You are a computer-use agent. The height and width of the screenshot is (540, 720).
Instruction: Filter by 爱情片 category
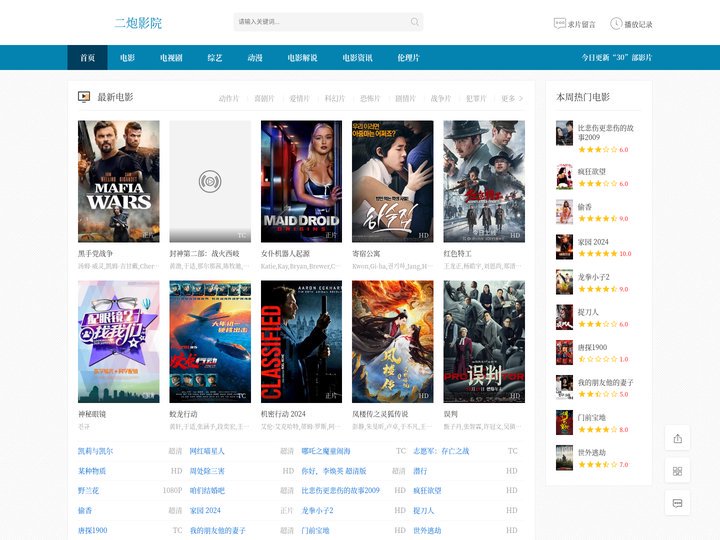click(x=299, y=98)
